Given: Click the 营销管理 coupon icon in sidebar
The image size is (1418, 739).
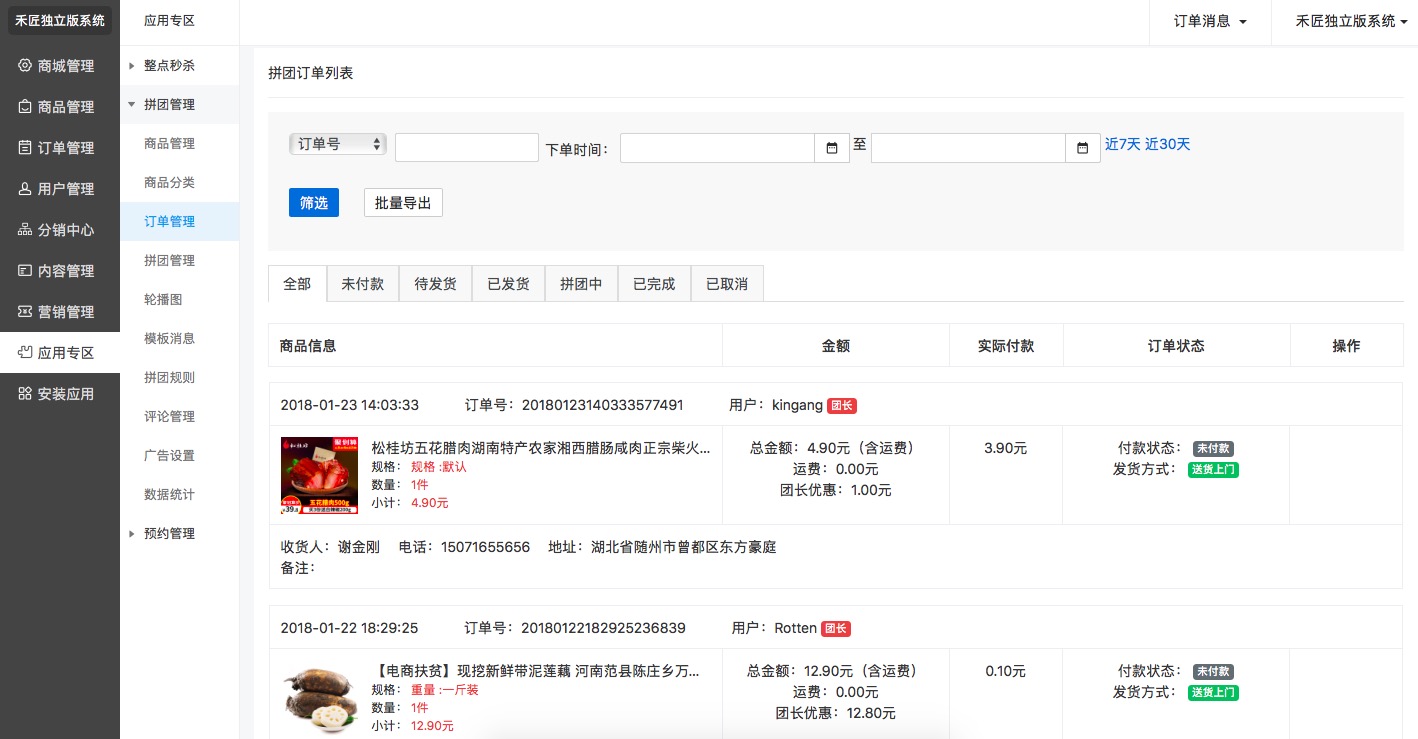Looking at the screenshot, I should [25, 312].
